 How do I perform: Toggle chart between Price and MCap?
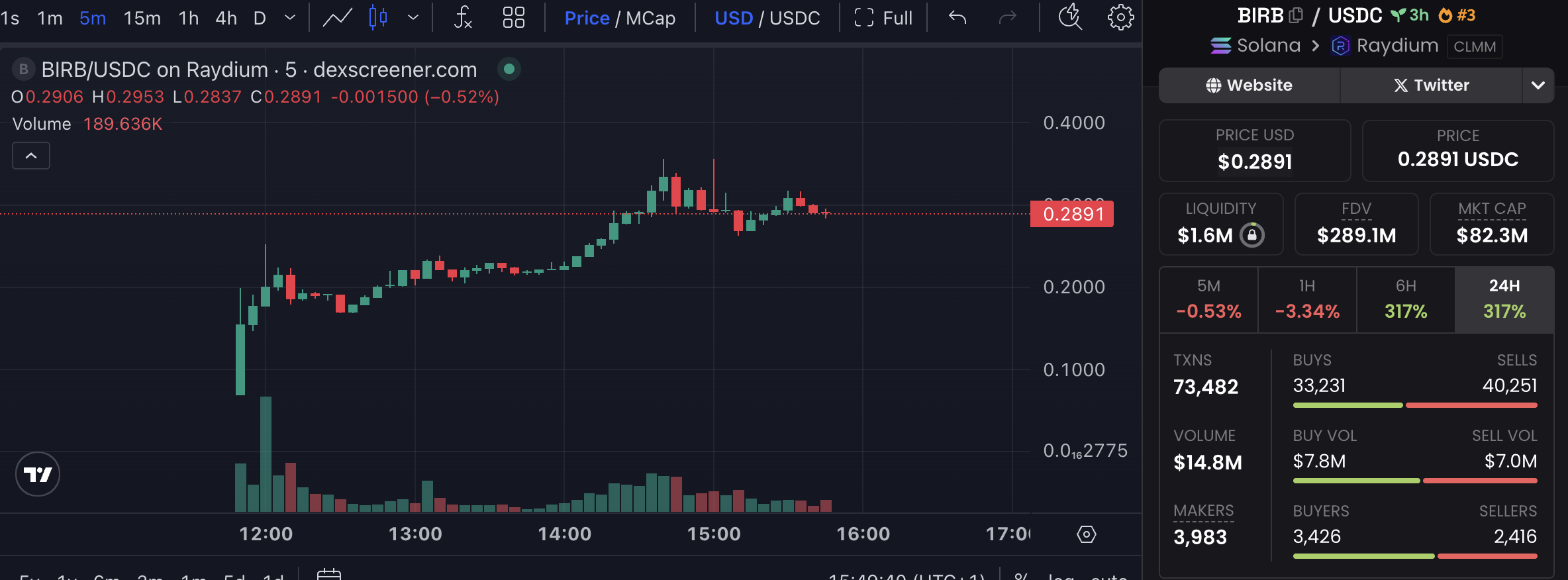point(620,18)
